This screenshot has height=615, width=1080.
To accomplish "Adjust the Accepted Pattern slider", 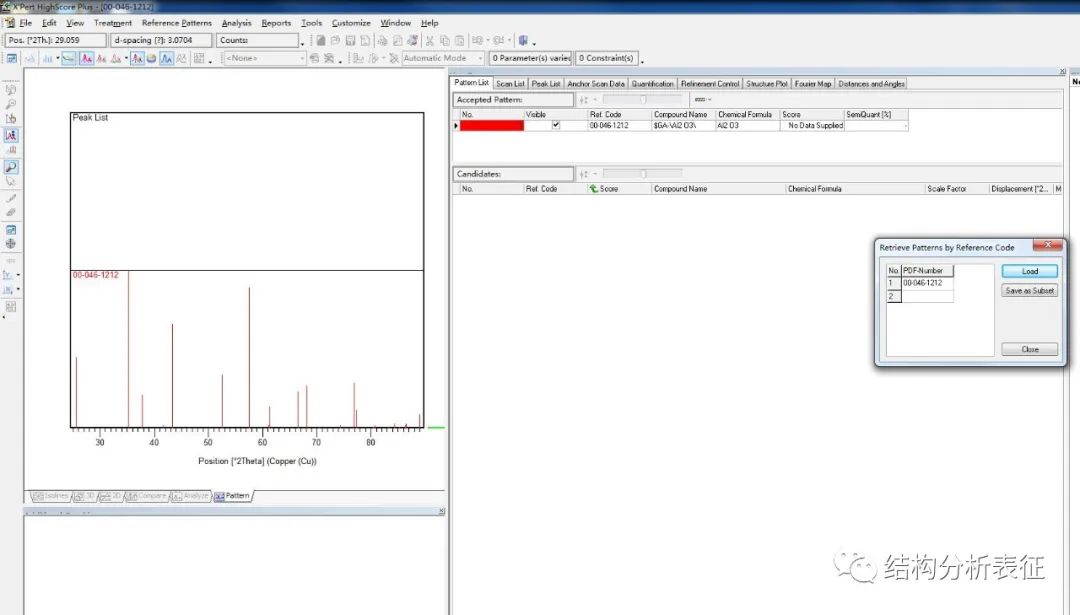I will tap(643, 99).
